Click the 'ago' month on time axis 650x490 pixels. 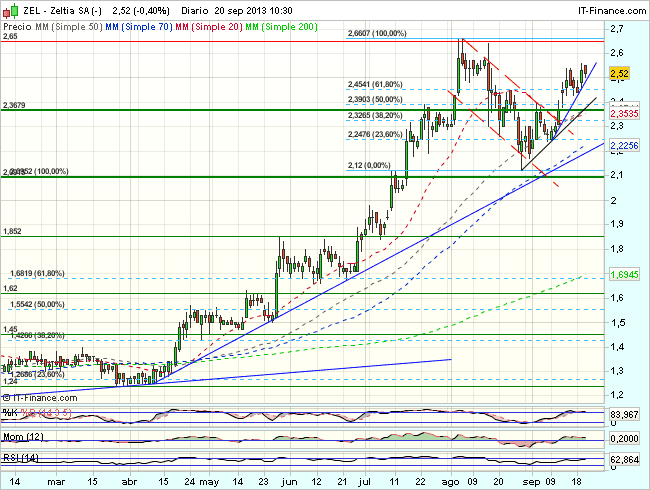point(451,482)
